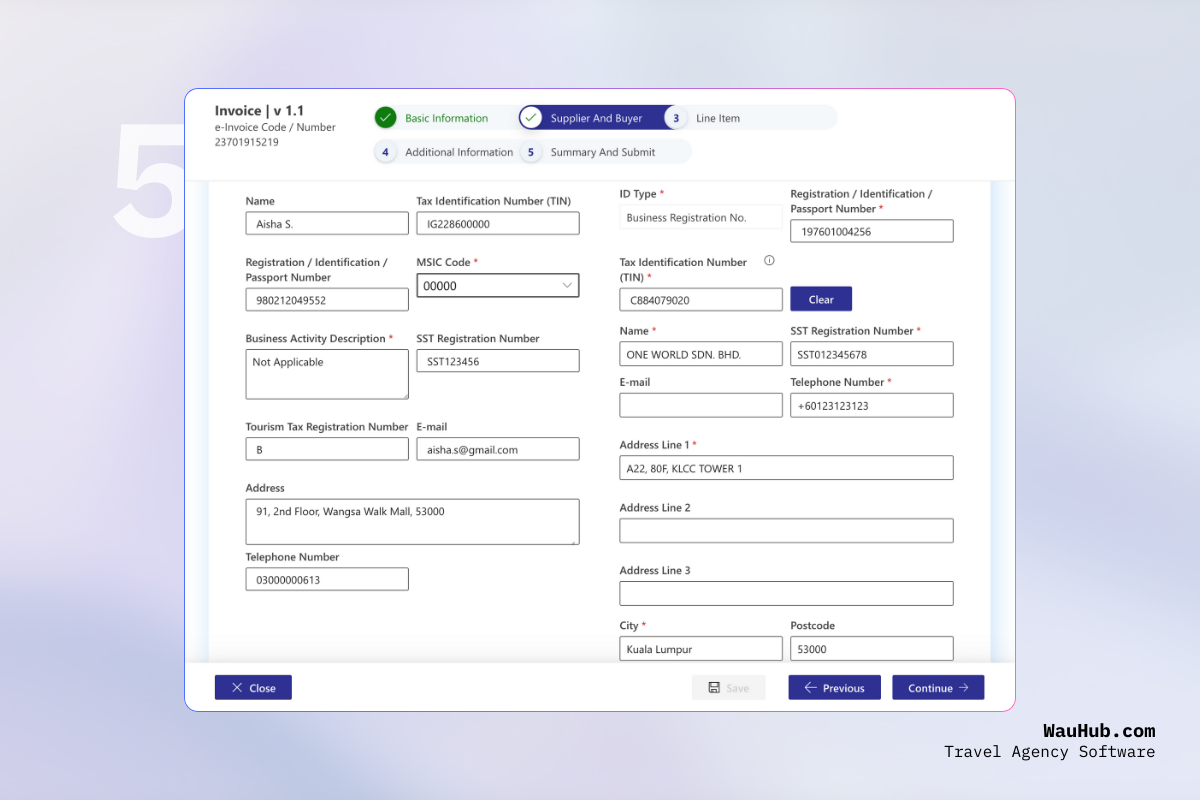Click the City field Kuala Lumpur
Image resolution: width=1200 pixels, height=800 pixels.
701,649
